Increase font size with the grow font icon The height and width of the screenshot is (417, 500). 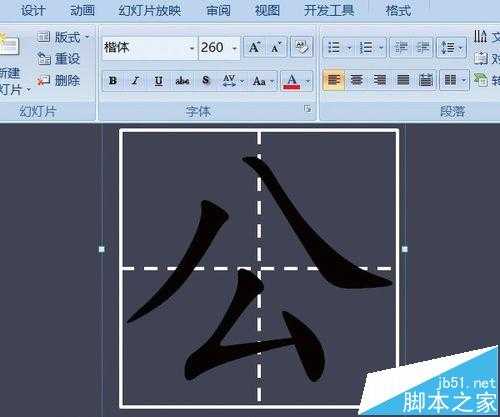(x=255, y=48)
